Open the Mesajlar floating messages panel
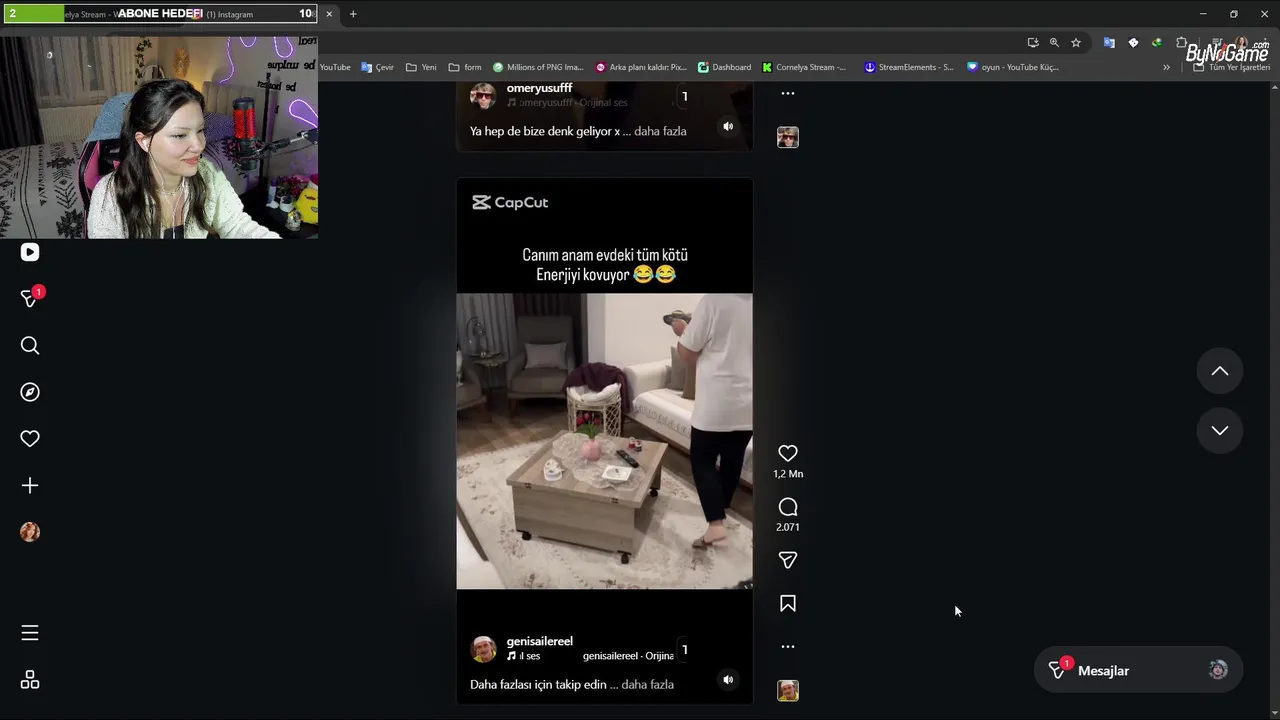Screen dimensions: 1280x720 point(1138,670)
